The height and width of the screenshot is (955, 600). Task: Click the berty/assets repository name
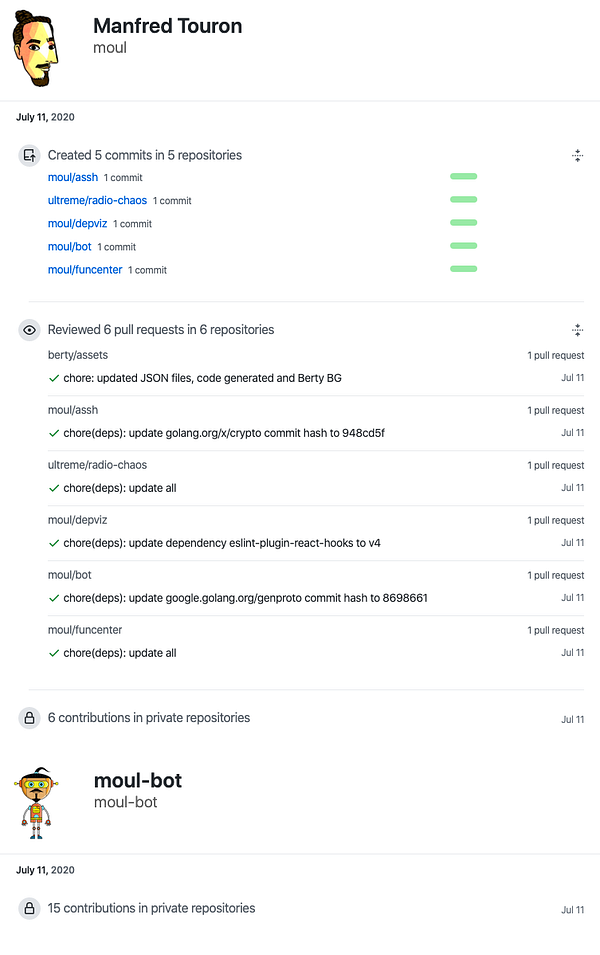[78, 355]
